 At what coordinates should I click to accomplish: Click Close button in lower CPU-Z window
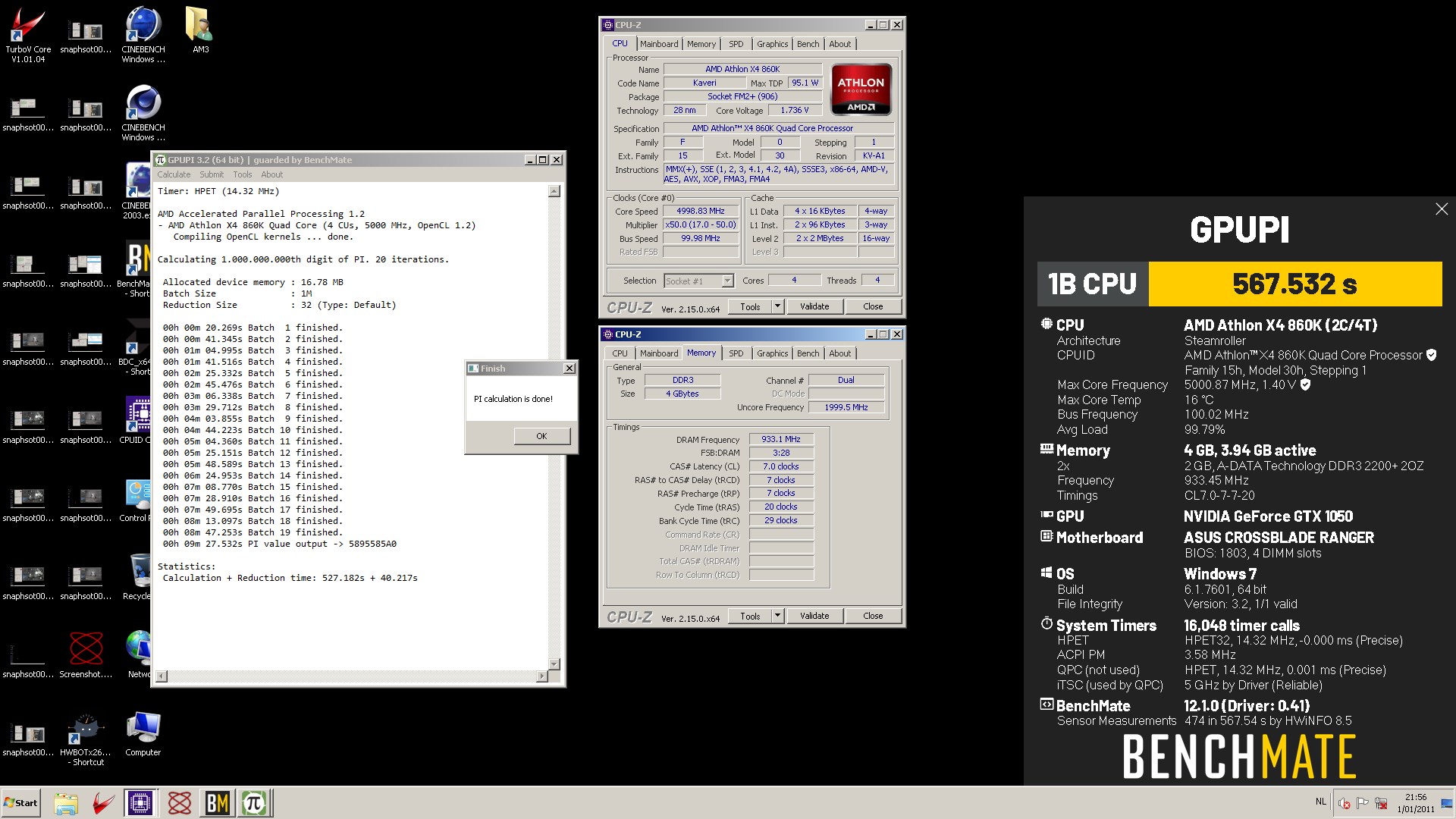(x=873, y=616)
